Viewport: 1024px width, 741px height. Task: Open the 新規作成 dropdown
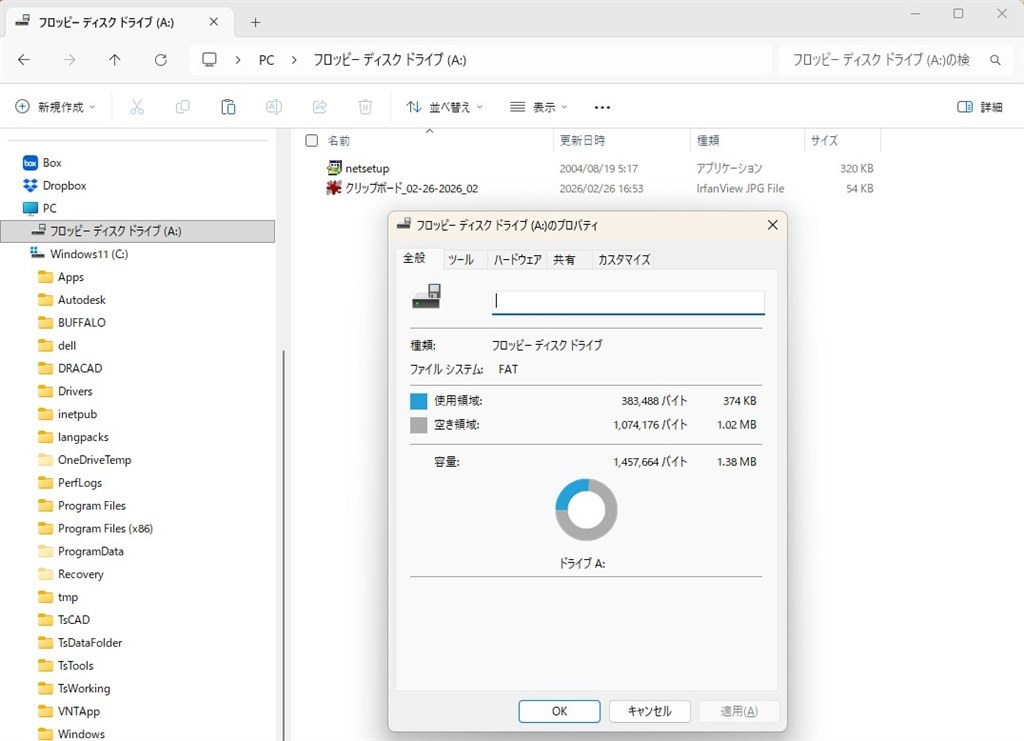(56, 107)
